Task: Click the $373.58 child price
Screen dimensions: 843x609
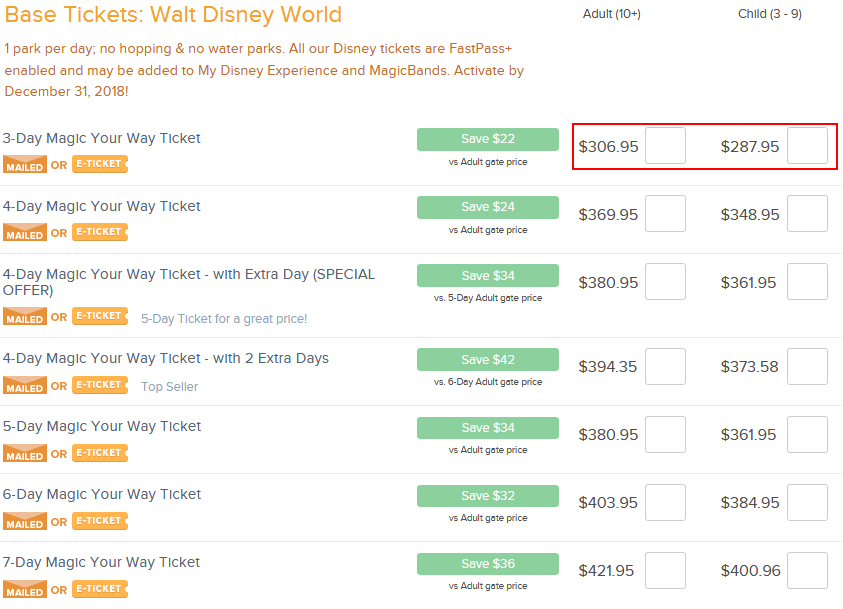Action: point(749,367)
